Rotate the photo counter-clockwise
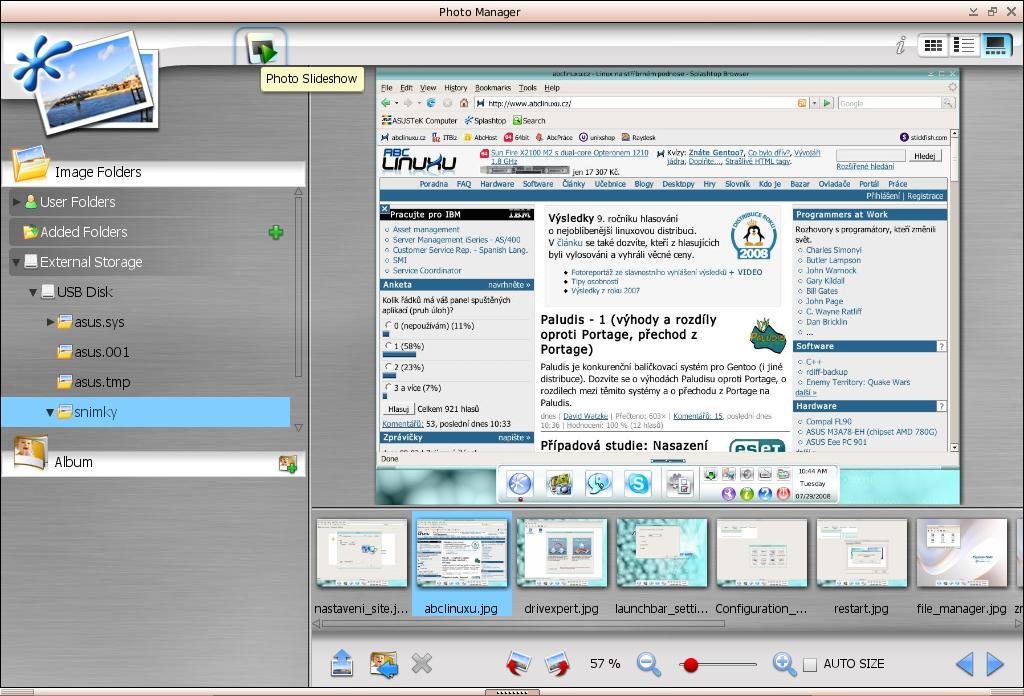The width and height of the screenshot is (1024, 696). pos(519,664)
